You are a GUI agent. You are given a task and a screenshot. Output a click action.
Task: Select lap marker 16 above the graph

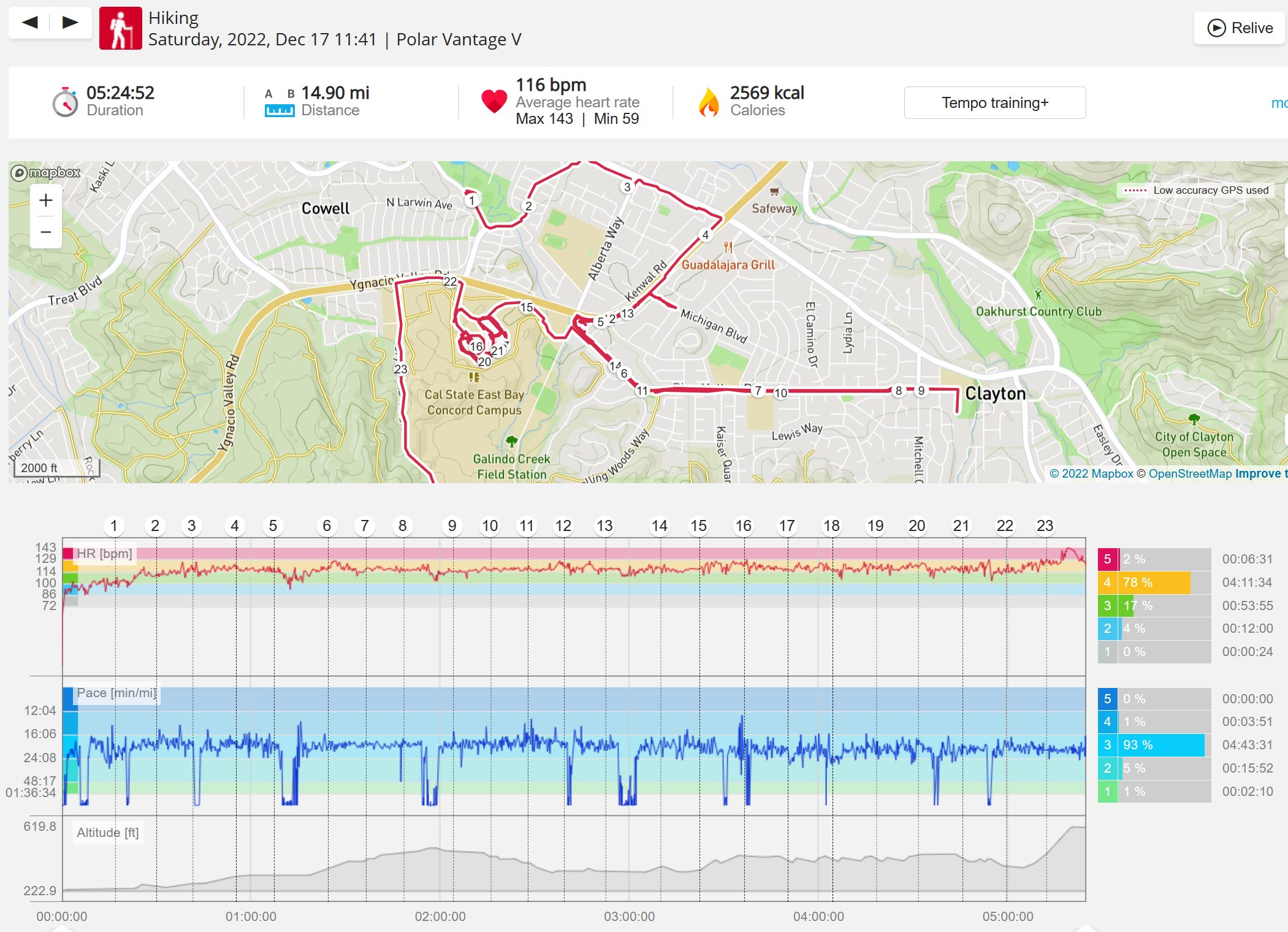tap(743, 525)
